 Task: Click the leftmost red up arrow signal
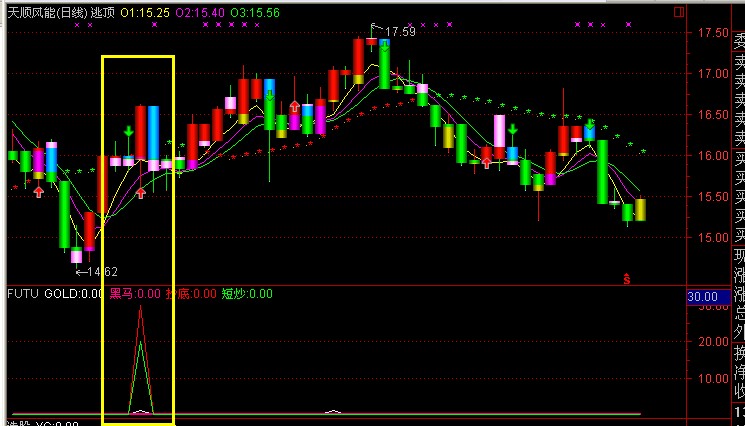coord(38,191)
